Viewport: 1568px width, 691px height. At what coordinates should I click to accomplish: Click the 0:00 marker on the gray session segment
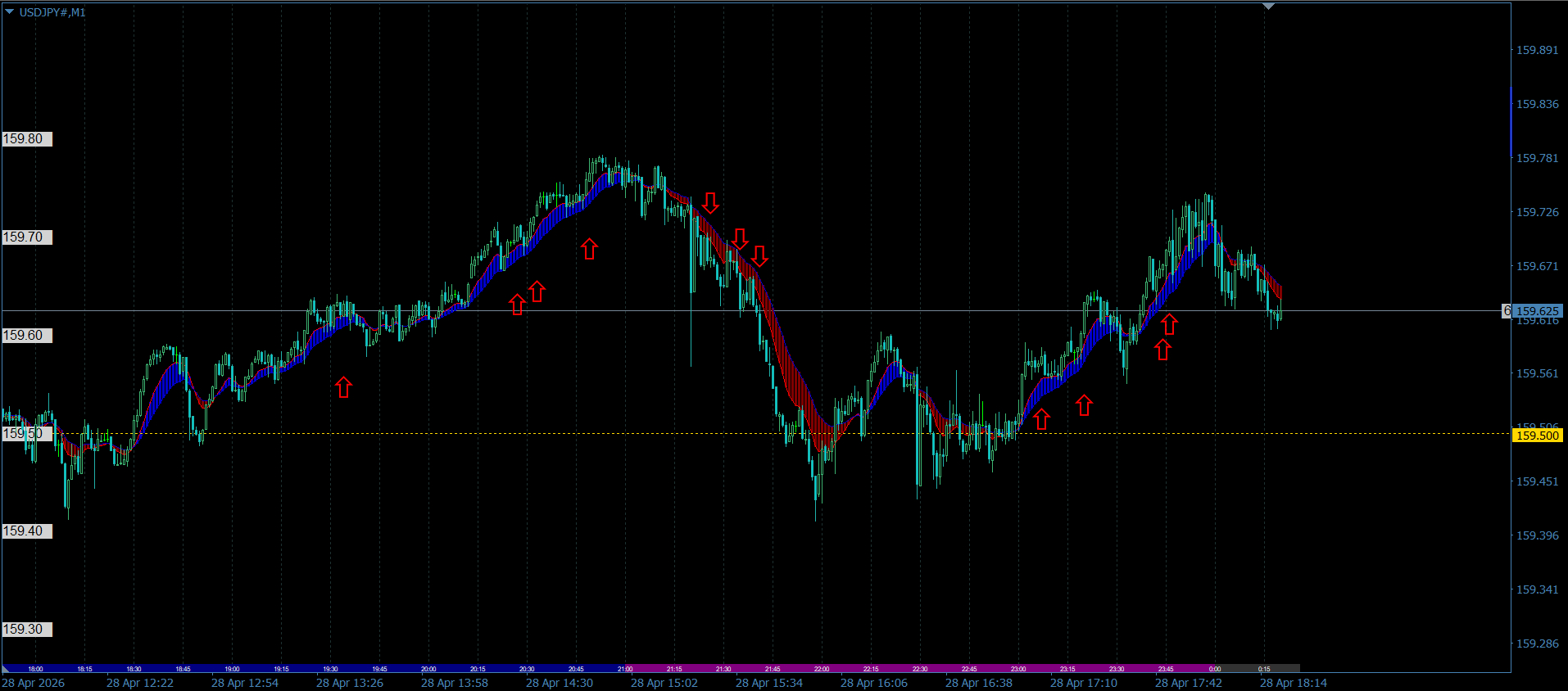coord(1215,669)
